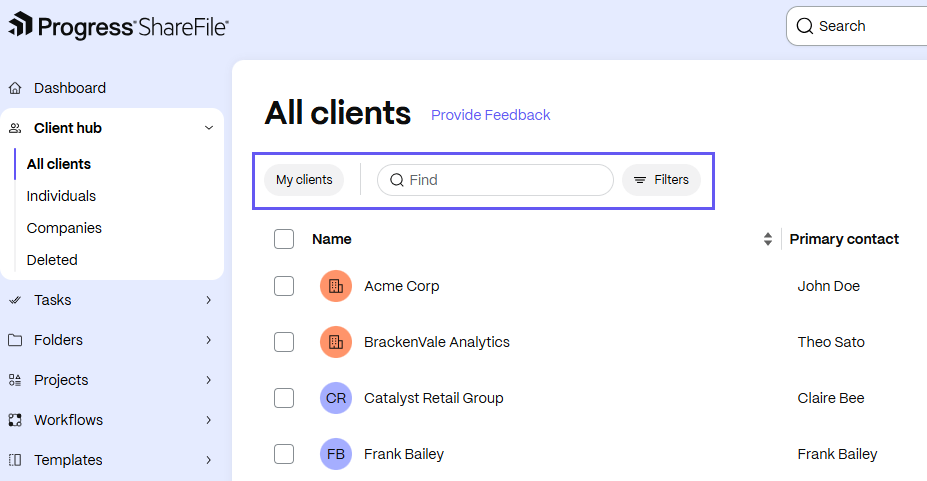Check the Frank Bailey row checkbox
927x481 pixels.
click(x=284, y=454)
